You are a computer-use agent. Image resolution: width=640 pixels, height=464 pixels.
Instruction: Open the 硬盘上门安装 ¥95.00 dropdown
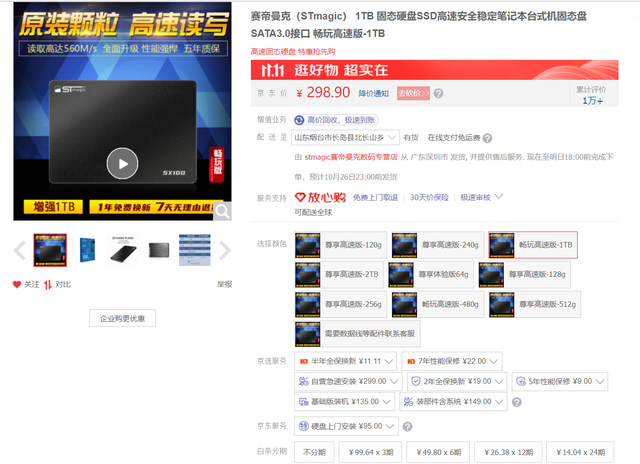(x=346, y=426)
